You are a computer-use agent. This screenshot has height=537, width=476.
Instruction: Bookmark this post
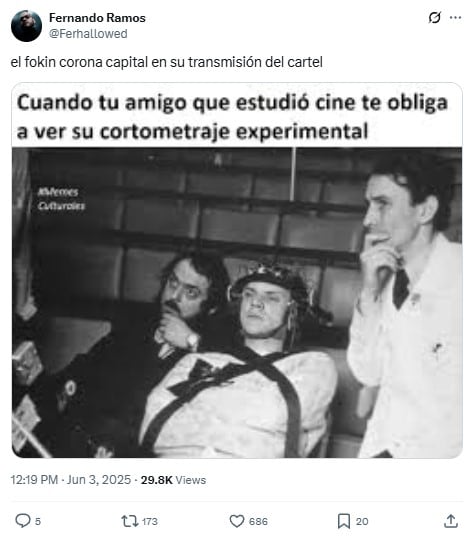[344, 521]
